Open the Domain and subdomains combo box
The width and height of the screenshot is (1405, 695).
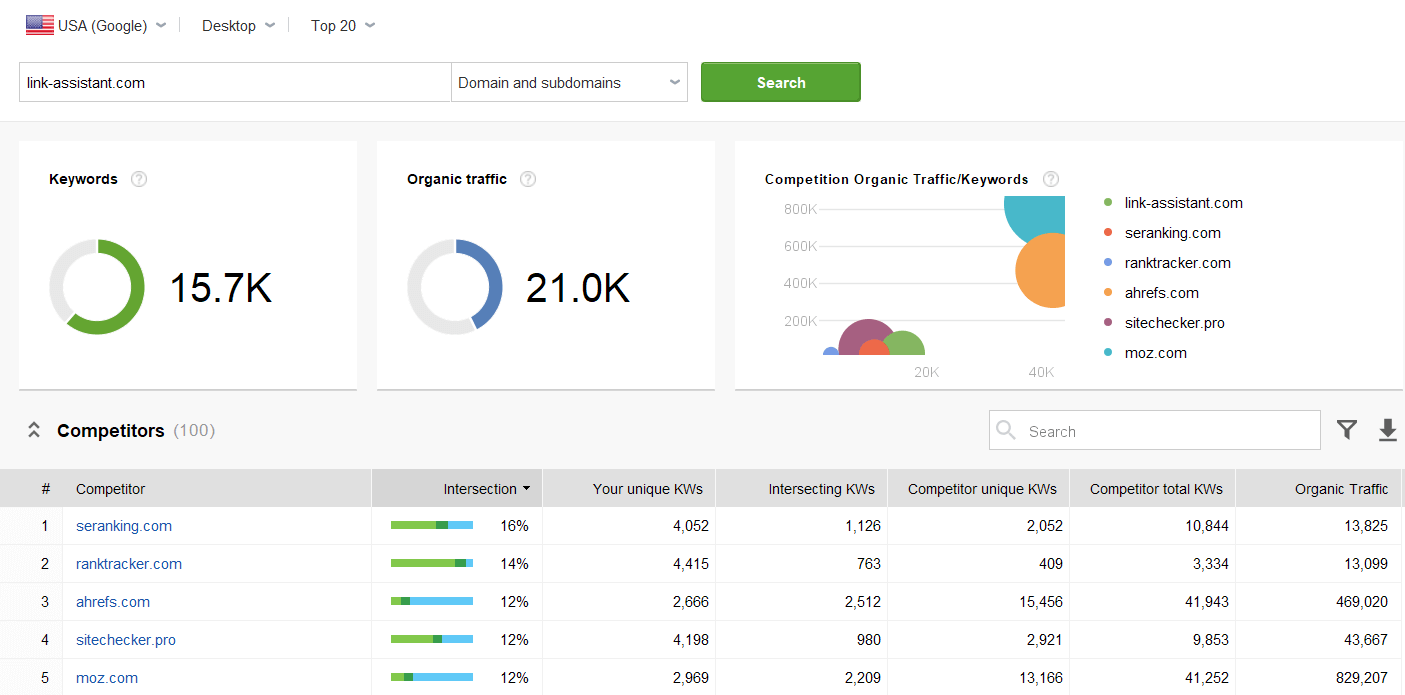pos(569,82)
